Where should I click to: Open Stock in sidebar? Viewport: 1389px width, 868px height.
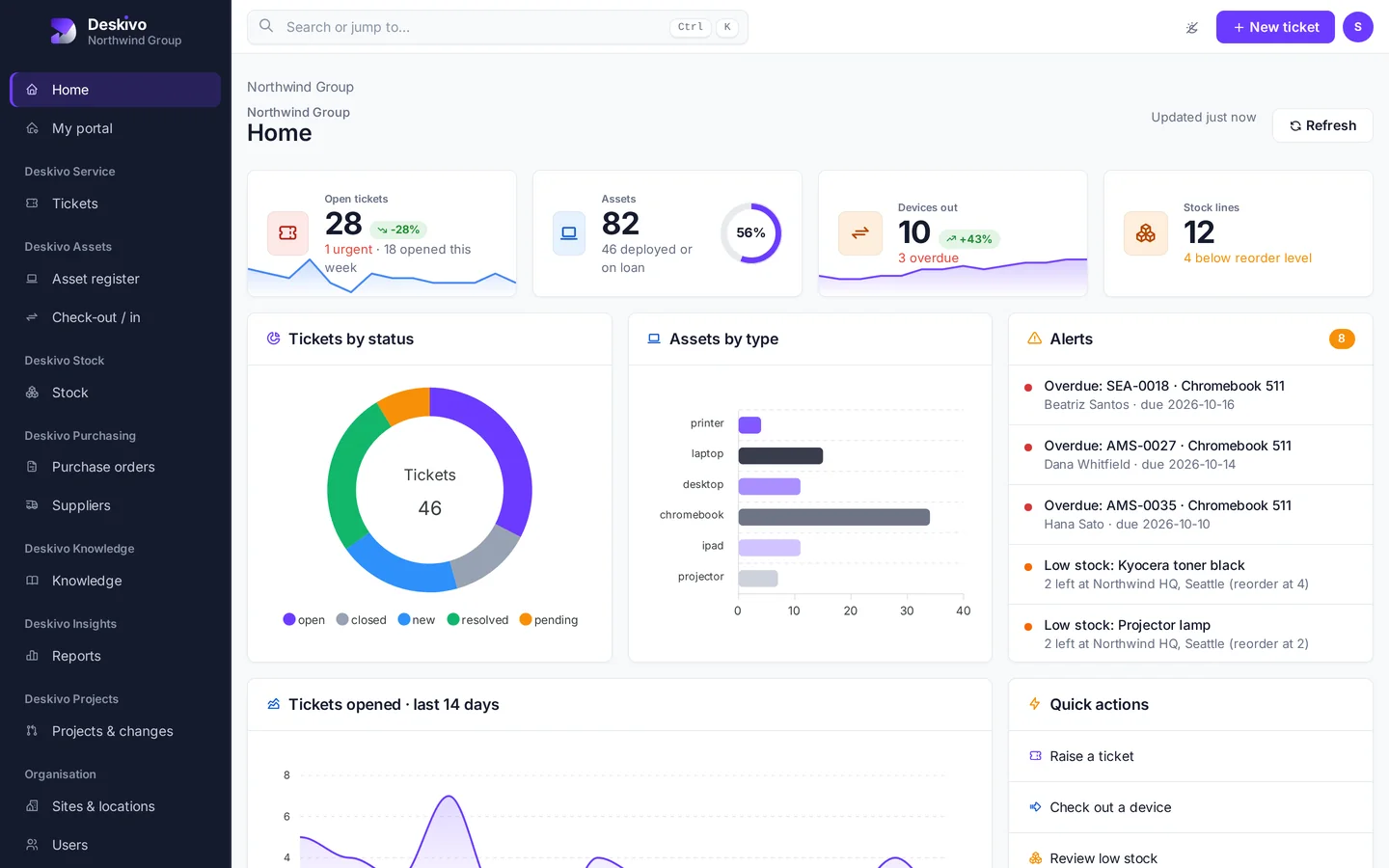pyautogui.click(x=116, y=393)
